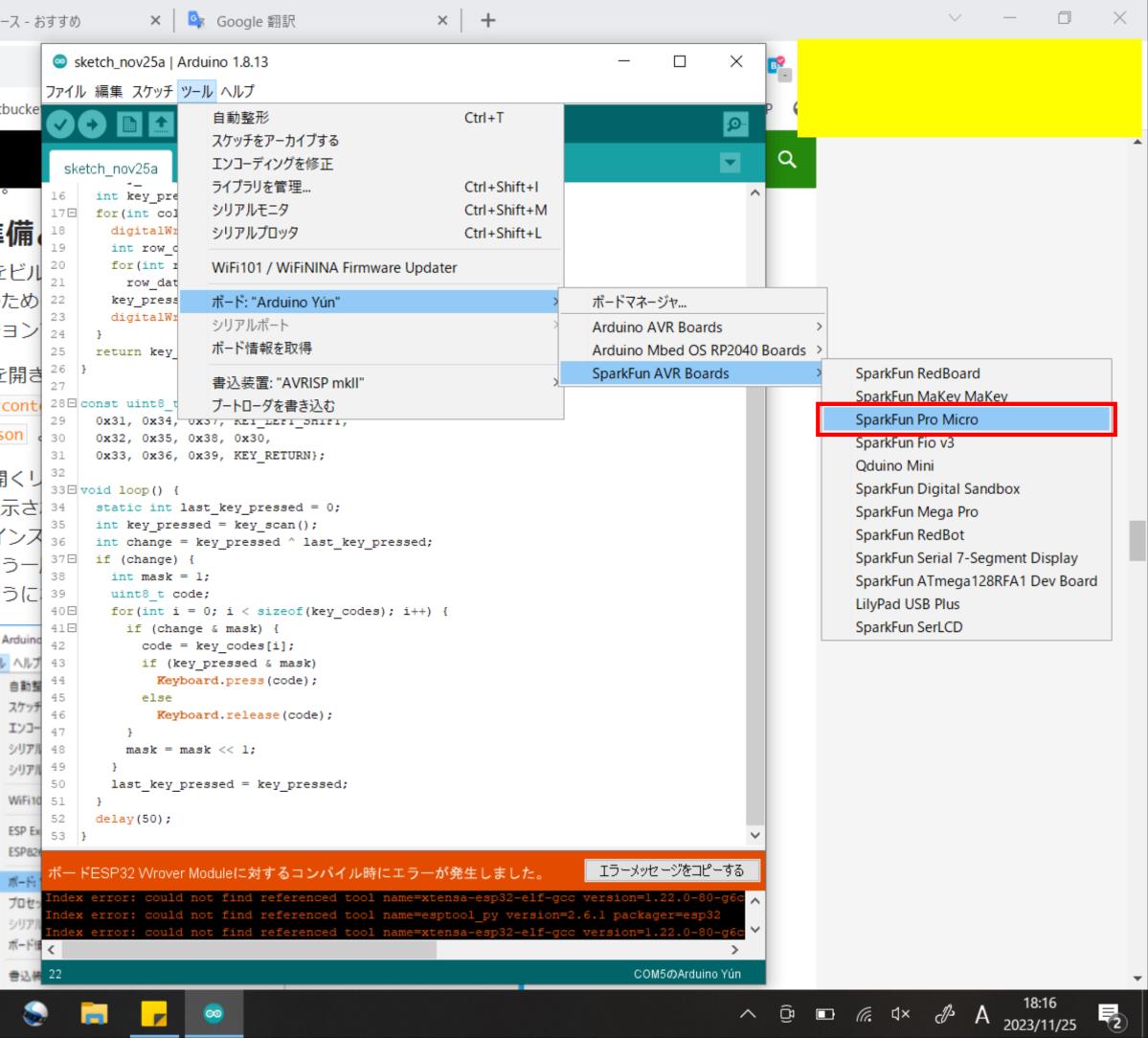Close the Google 翻訳 browser tab

click(442, 20)
